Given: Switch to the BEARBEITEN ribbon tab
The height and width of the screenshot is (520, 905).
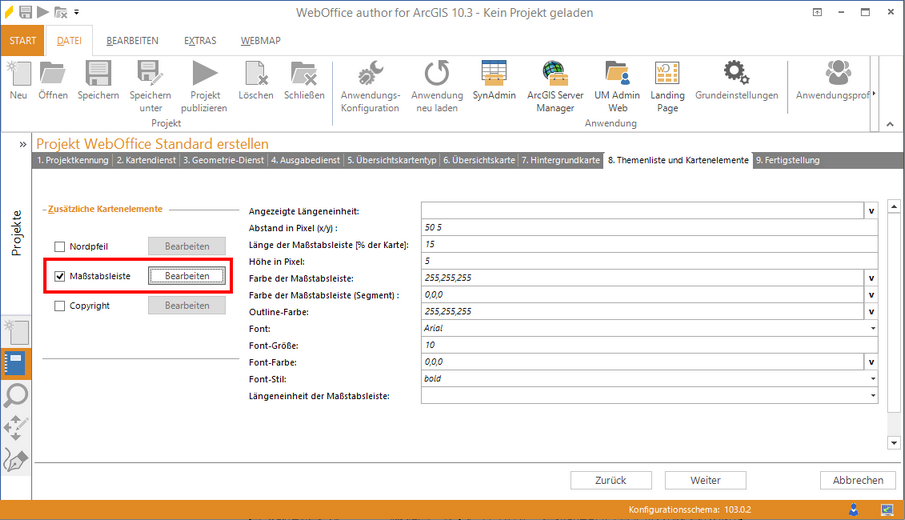Looking at the screenshot, I should (x=132, y=41).
